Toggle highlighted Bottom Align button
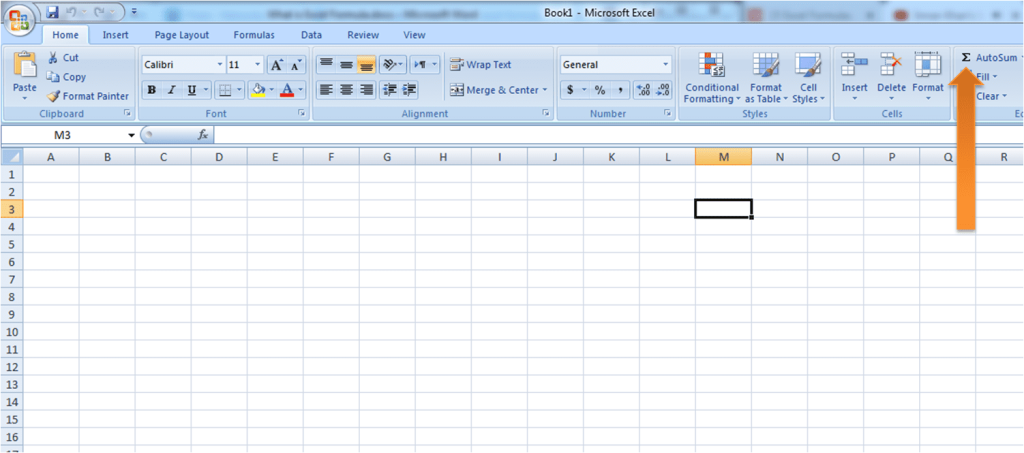The width and height of the screenshot is (1024, 453). tap(366, 65)
